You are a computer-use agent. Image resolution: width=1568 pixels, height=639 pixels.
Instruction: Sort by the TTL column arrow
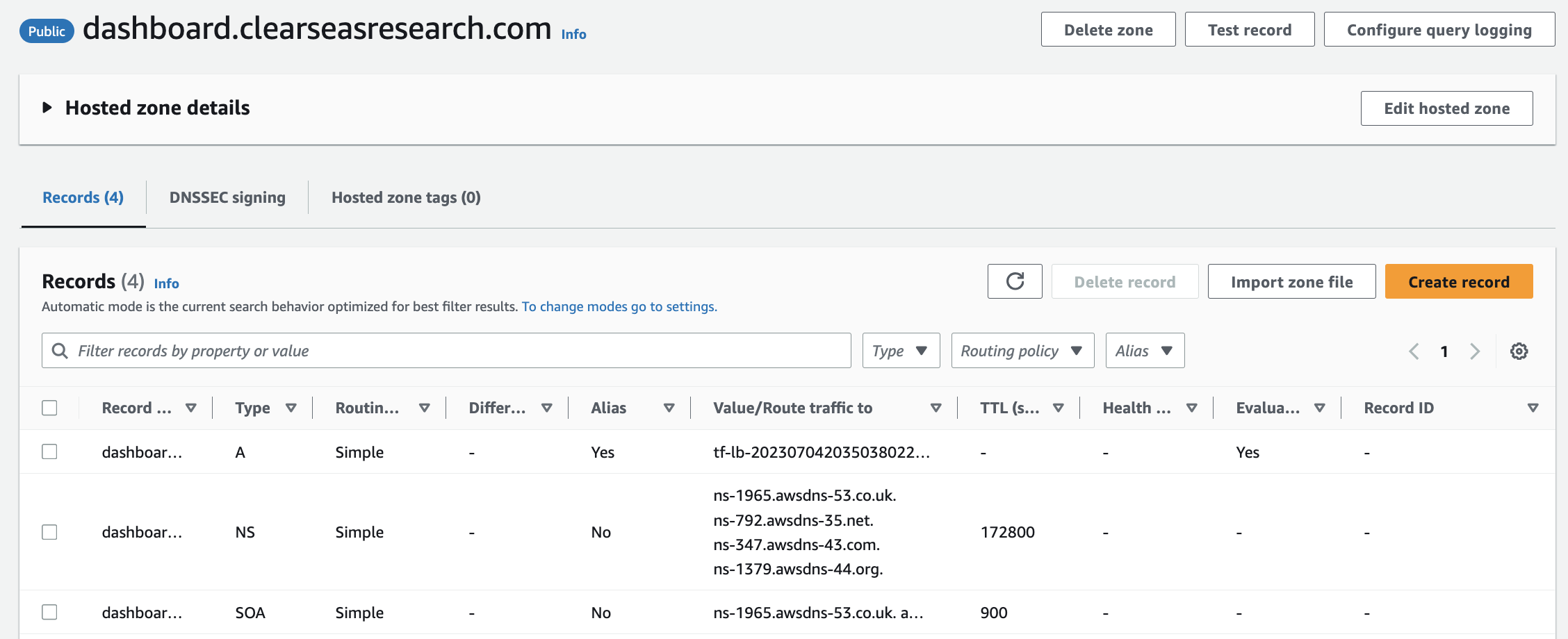[1058, 408]
